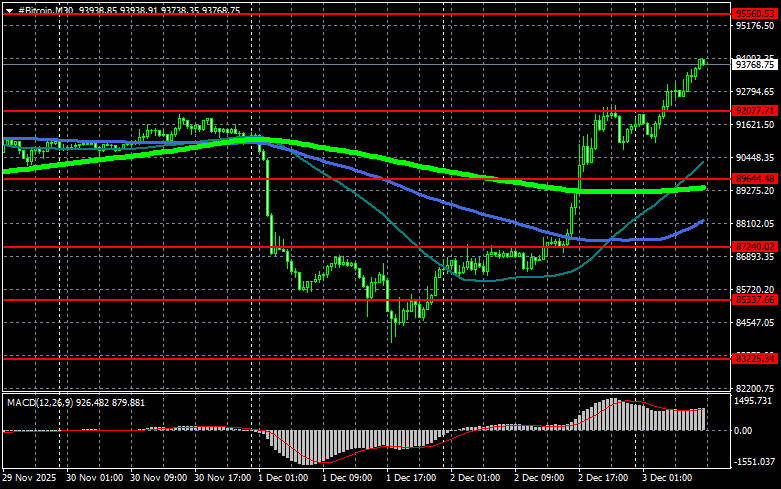Click the 29 Nov 2025 date label
This screenshot has height=489, width=781.
32,479
